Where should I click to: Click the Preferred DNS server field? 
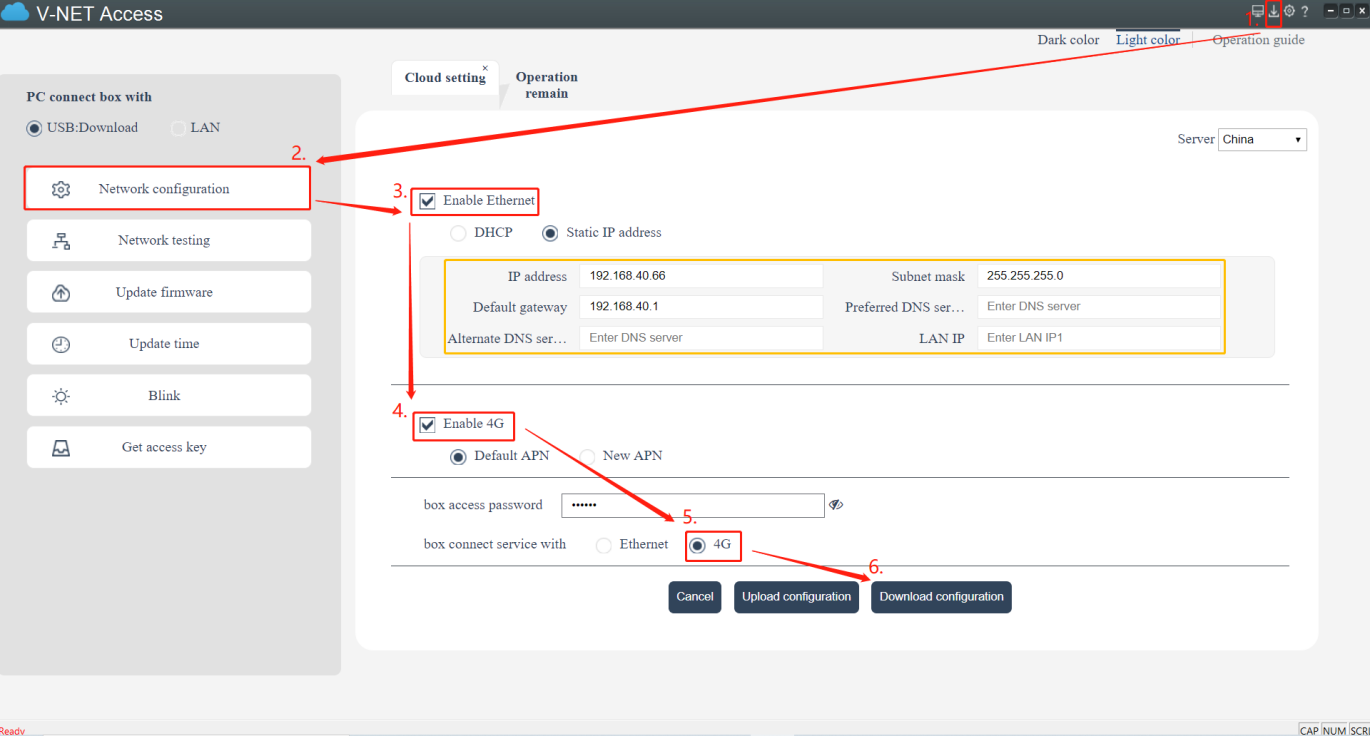[x=1098, y=307]
